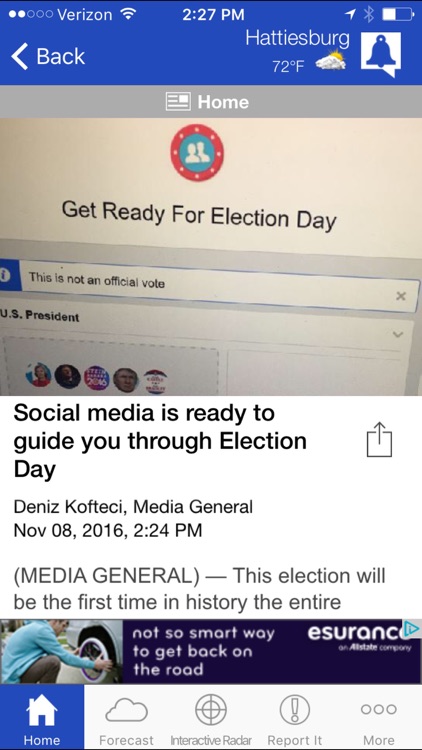Tap the 72°F temperature reading
The width and height of the screenshot is (422, 750).
coord(289,66)
